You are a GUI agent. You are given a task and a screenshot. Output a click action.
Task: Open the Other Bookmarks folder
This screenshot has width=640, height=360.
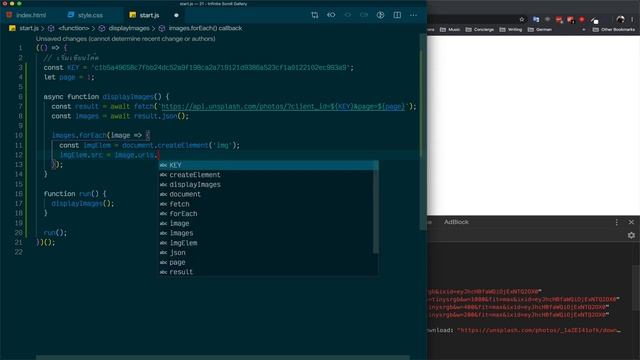click(x=613, y=29)
